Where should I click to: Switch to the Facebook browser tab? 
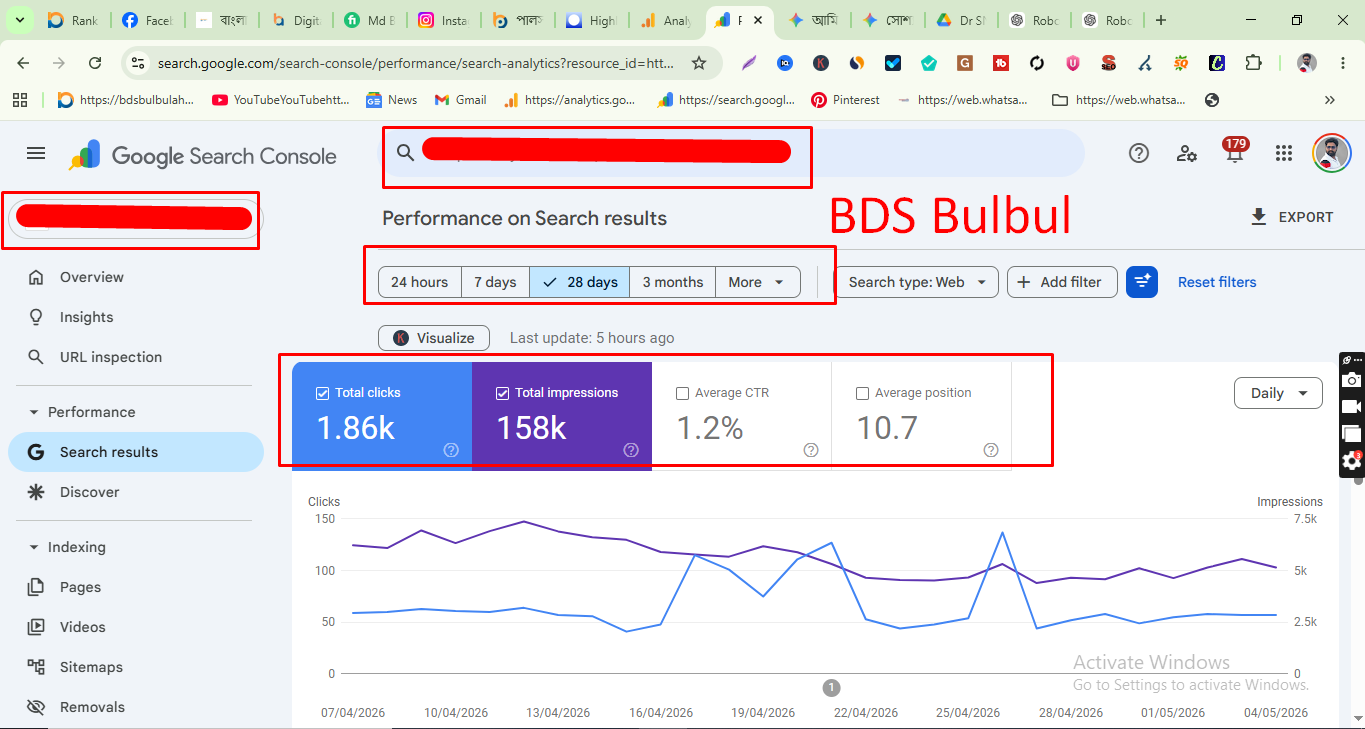(x=146, y=20)
